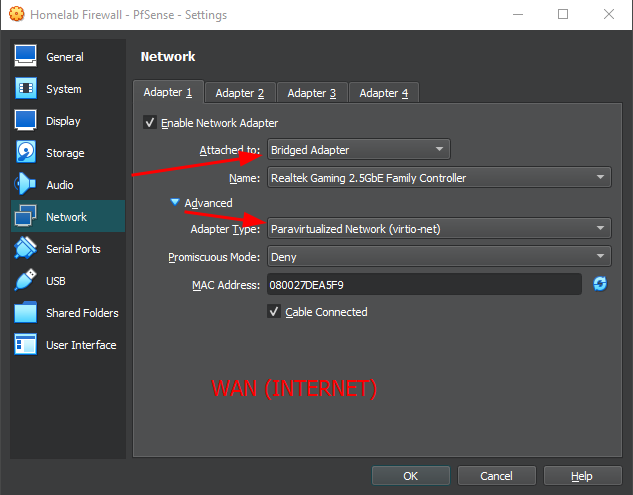Image resolution: width=633 pixels, height=495 pixels.
Task: Click OK to save settings
Action: click(411, 476)
